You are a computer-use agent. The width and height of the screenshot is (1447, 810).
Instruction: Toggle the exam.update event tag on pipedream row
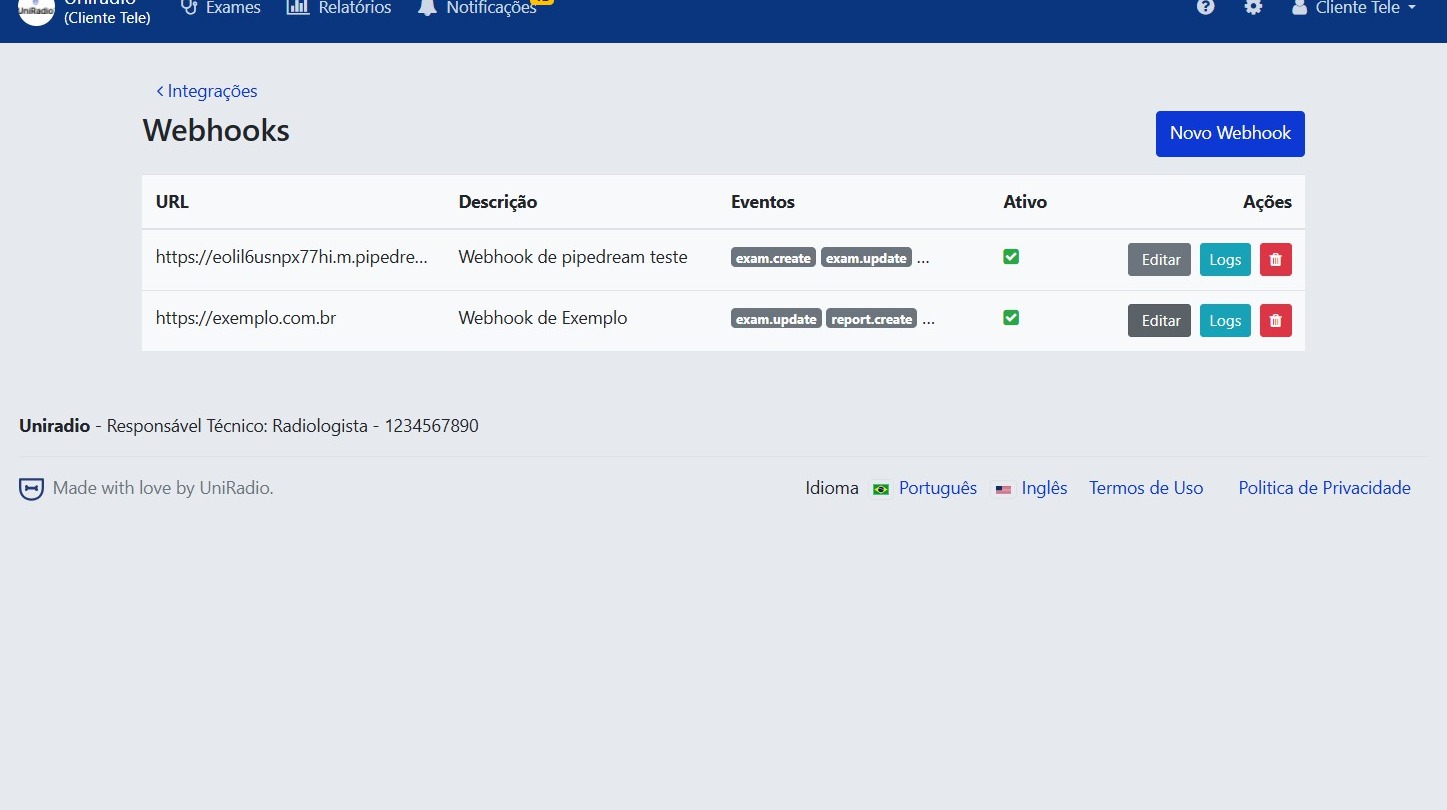[866, 257]
